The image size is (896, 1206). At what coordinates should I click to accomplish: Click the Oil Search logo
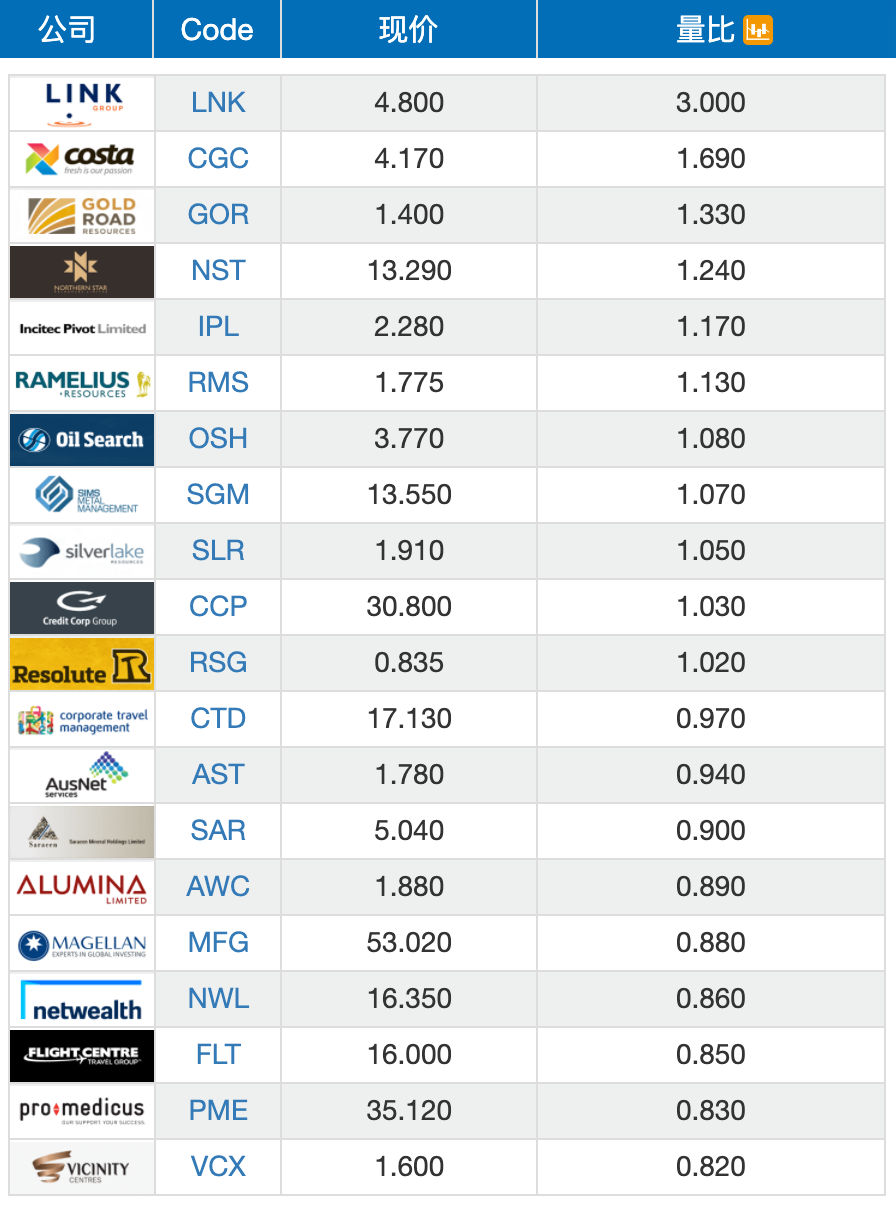(82, 439)
